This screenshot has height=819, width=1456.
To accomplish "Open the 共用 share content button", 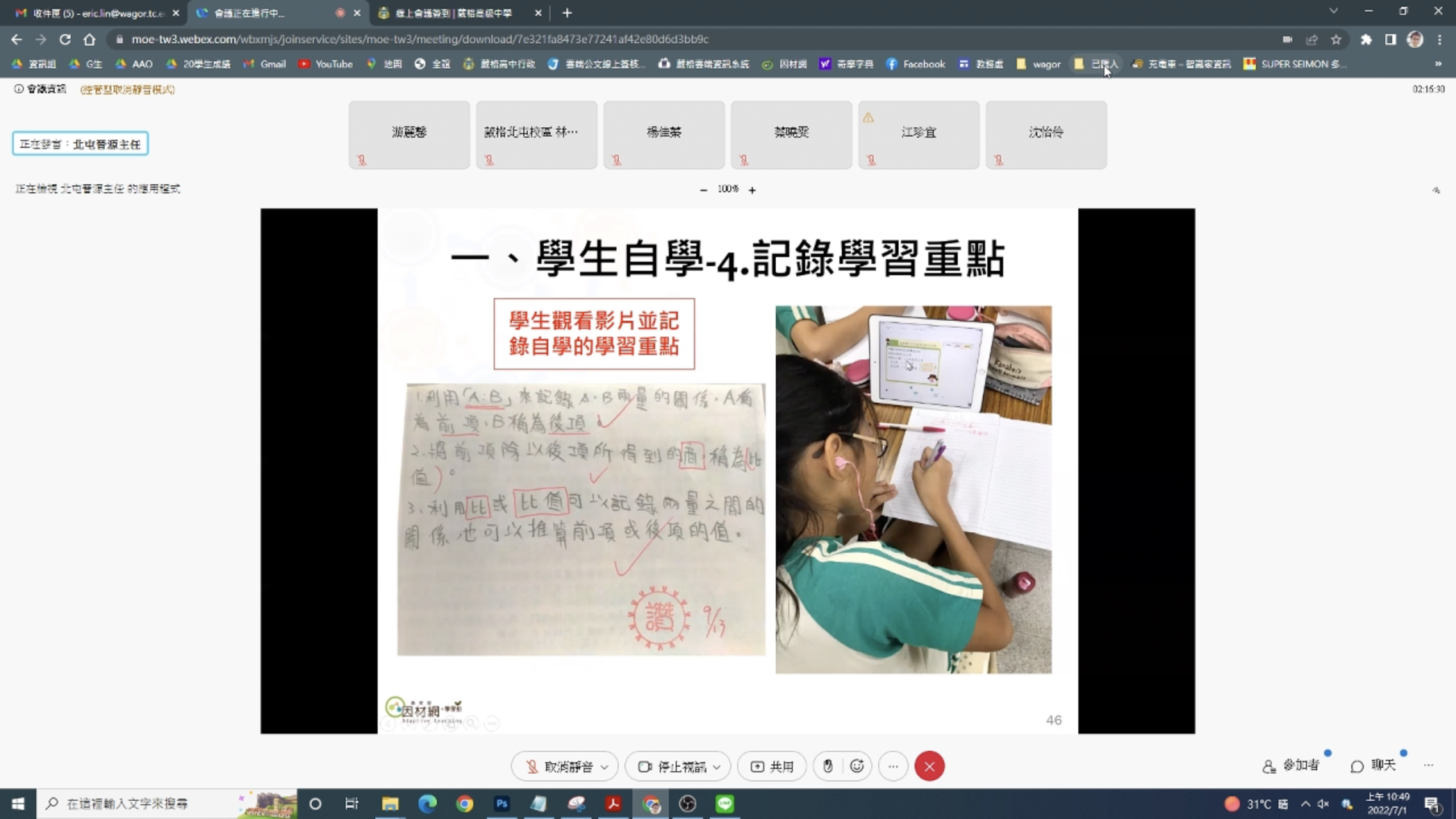I will click(772, 767).
